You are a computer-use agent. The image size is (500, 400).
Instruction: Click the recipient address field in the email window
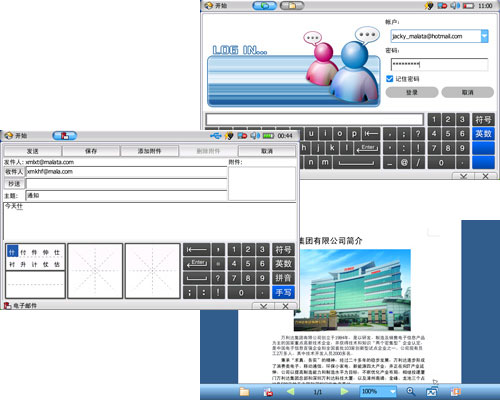click(126, 172)
